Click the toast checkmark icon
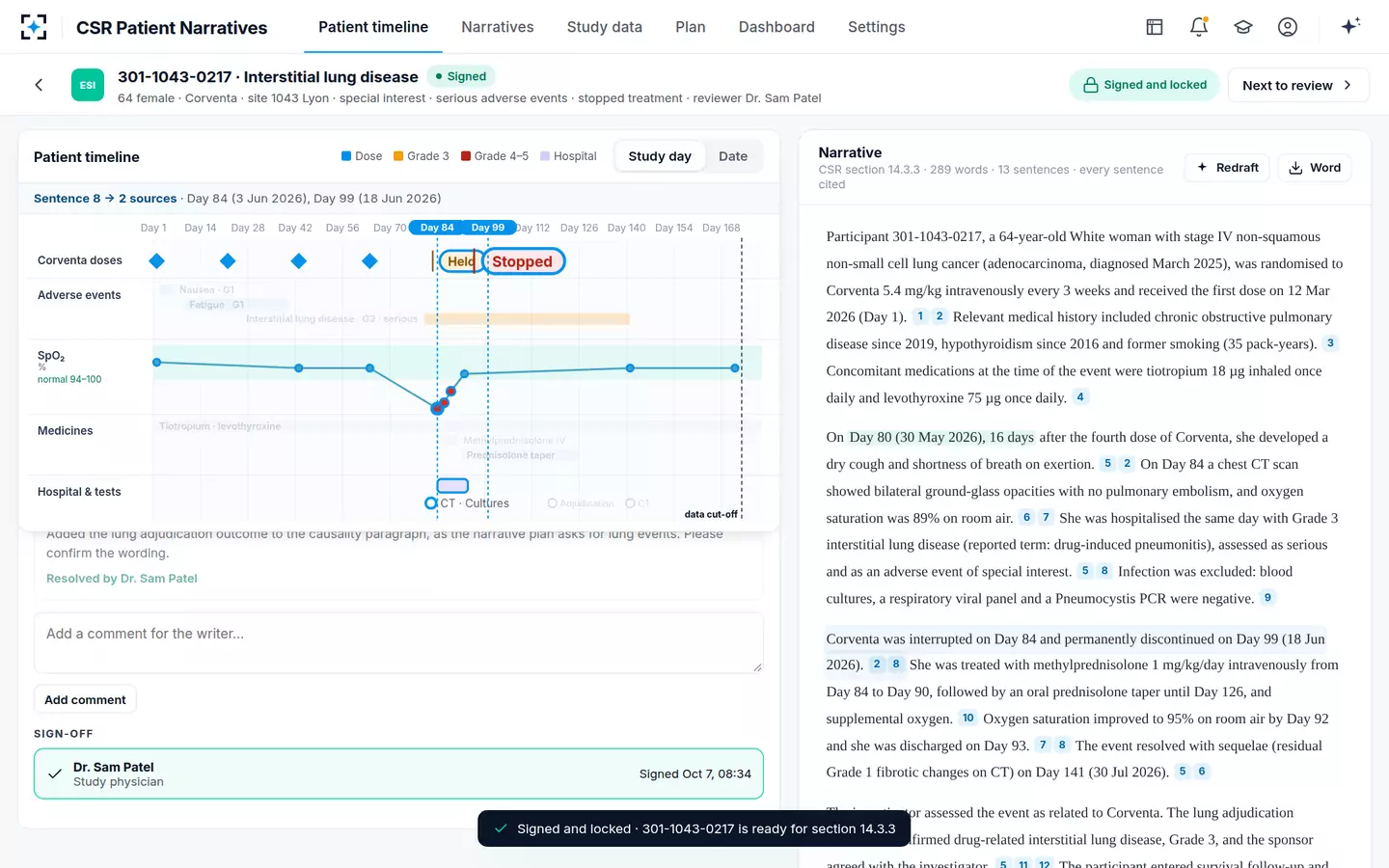This screenshot has height=868, width=1389. (x=501, y=828)
